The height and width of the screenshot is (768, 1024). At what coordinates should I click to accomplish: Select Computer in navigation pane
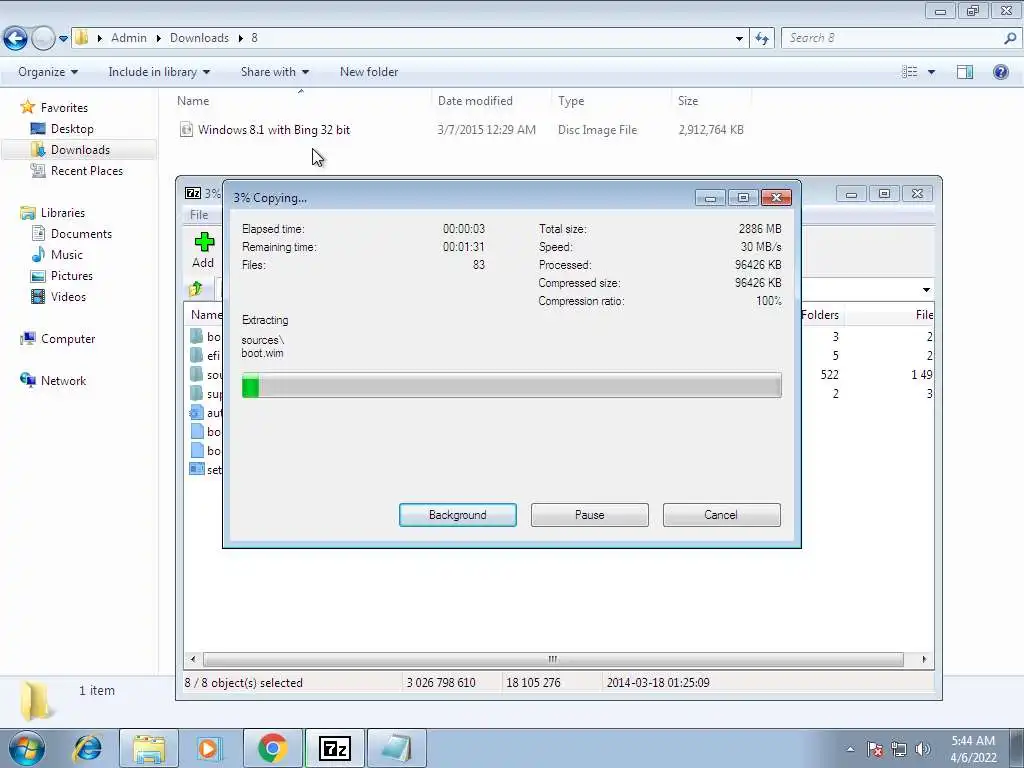(x=67, y=338)
